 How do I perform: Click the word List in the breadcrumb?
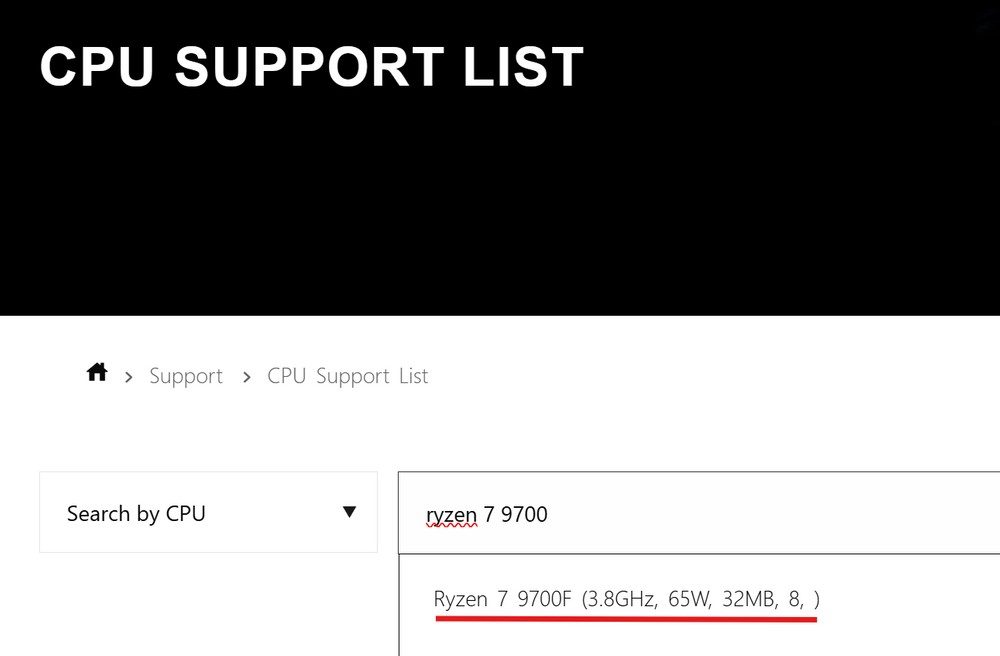coord(412,376)
